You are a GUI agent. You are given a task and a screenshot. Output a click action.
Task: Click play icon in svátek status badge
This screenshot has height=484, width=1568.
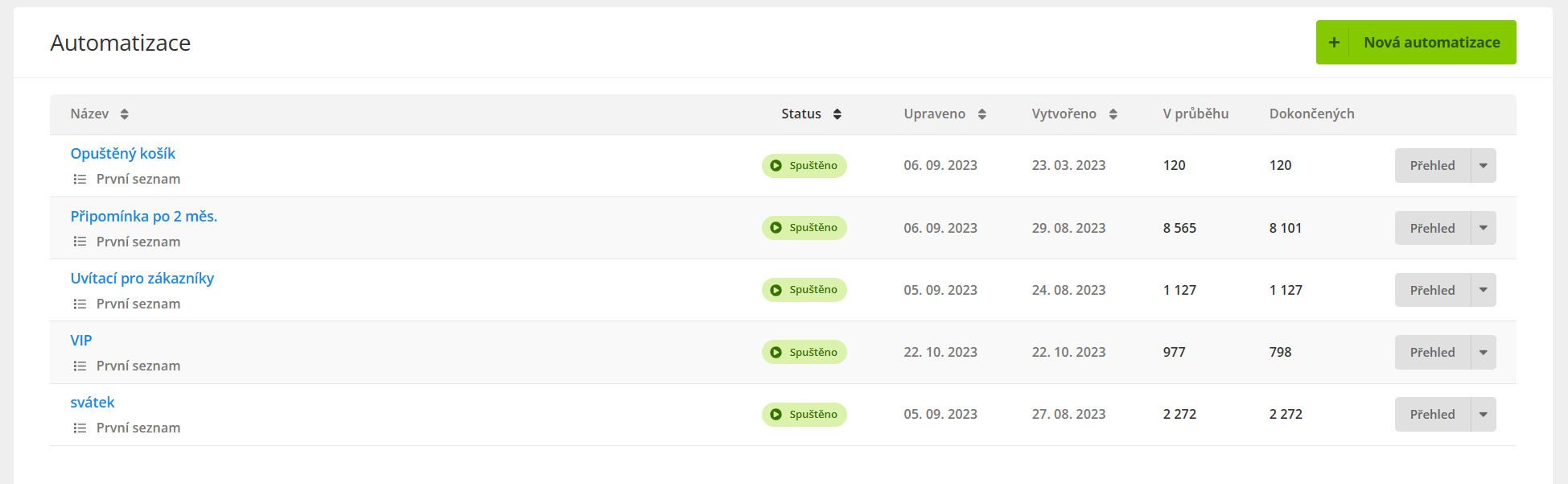point(776,415)
